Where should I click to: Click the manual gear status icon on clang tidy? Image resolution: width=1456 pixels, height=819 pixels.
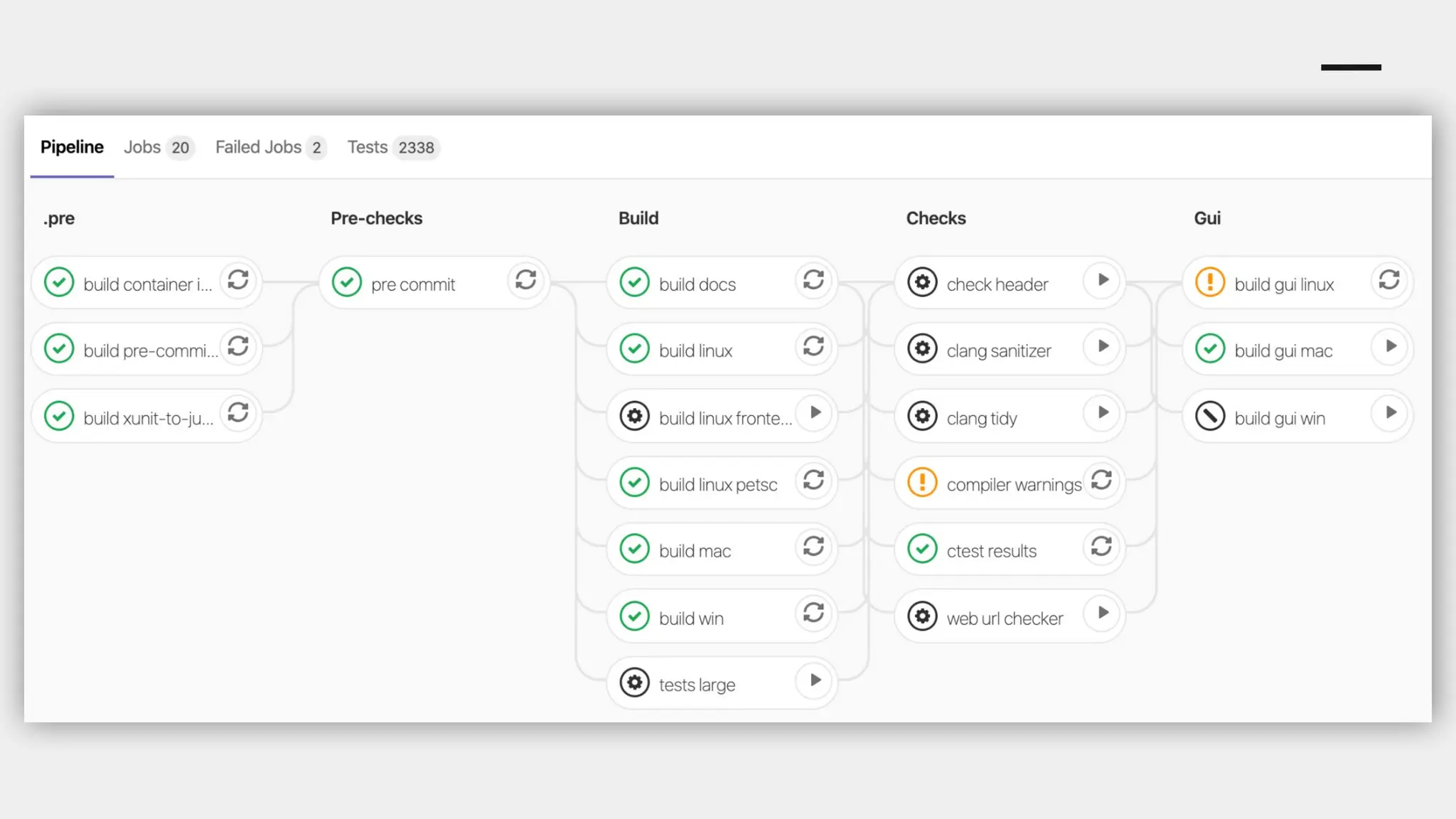[x=922, y=417]
